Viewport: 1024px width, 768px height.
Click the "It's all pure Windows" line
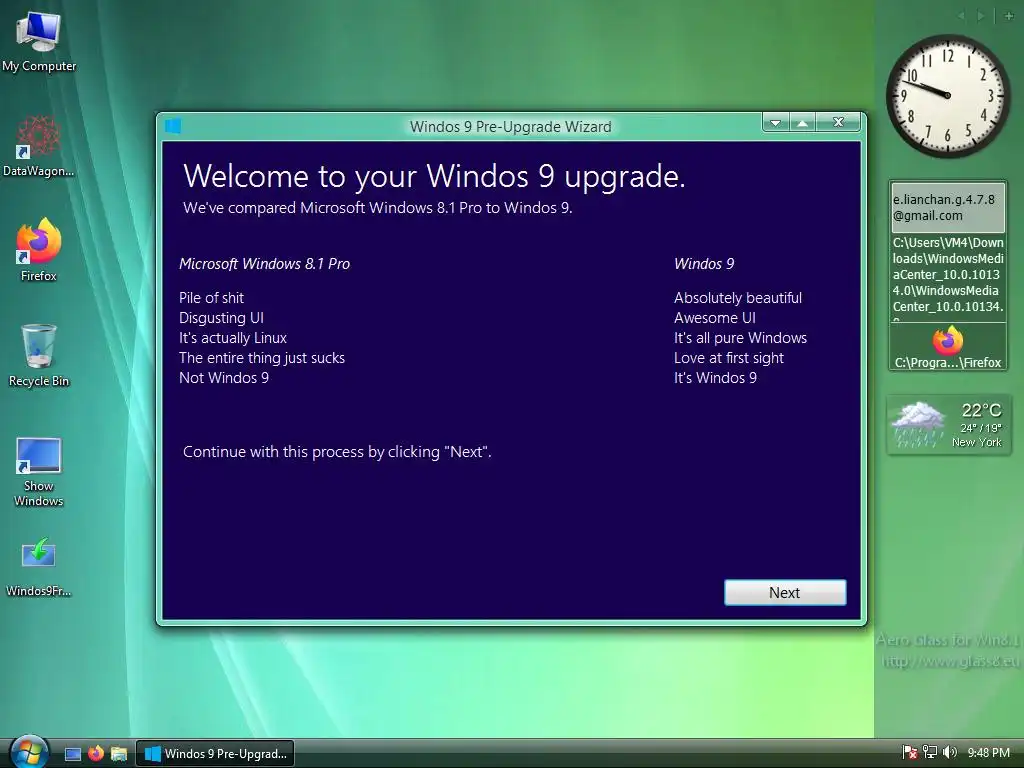(x=741, y=338)
